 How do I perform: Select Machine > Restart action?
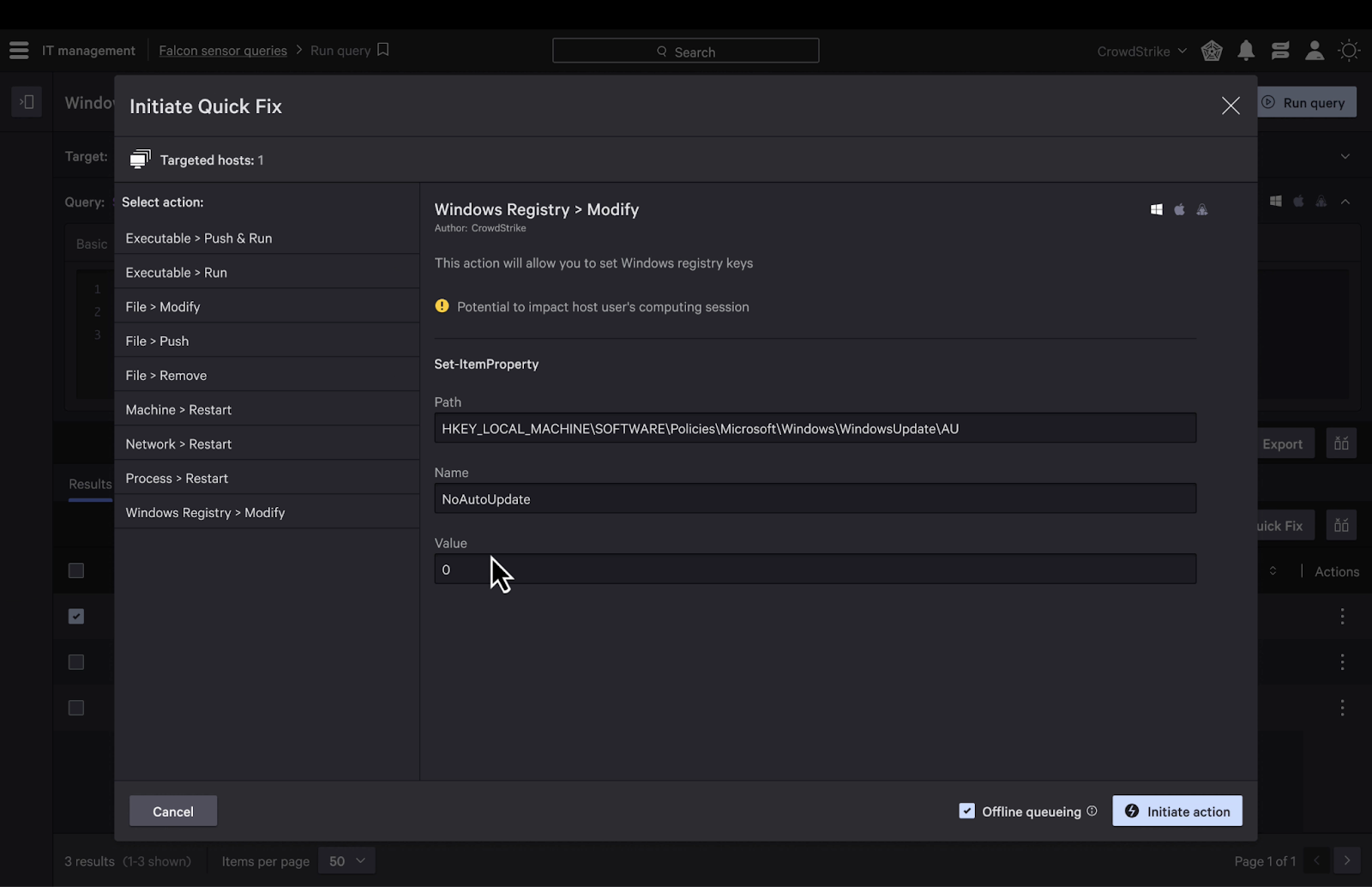(267, 409)
